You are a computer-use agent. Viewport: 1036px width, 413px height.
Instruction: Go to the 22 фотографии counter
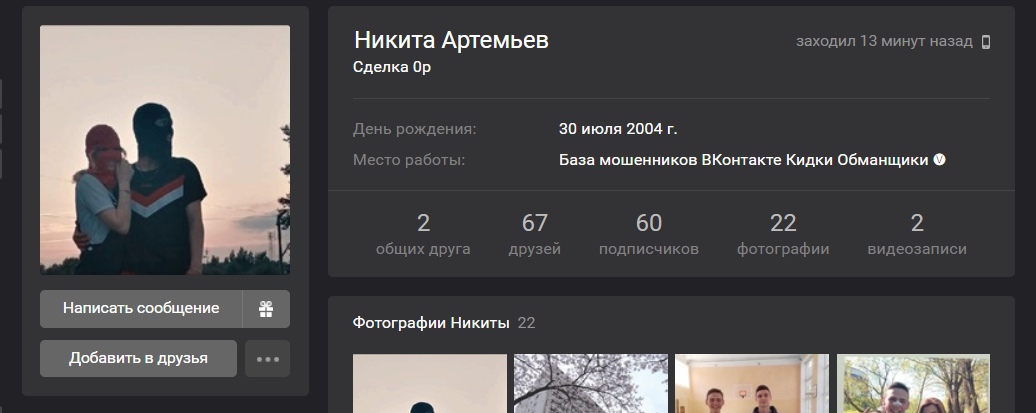[x=783, y=235]
